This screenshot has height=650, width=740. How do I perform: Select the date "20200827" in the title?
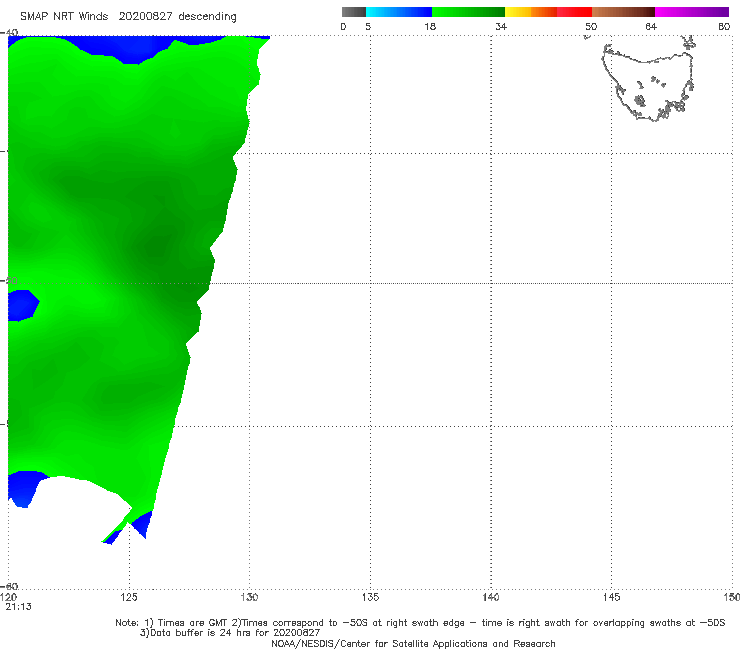pos(145,17)
